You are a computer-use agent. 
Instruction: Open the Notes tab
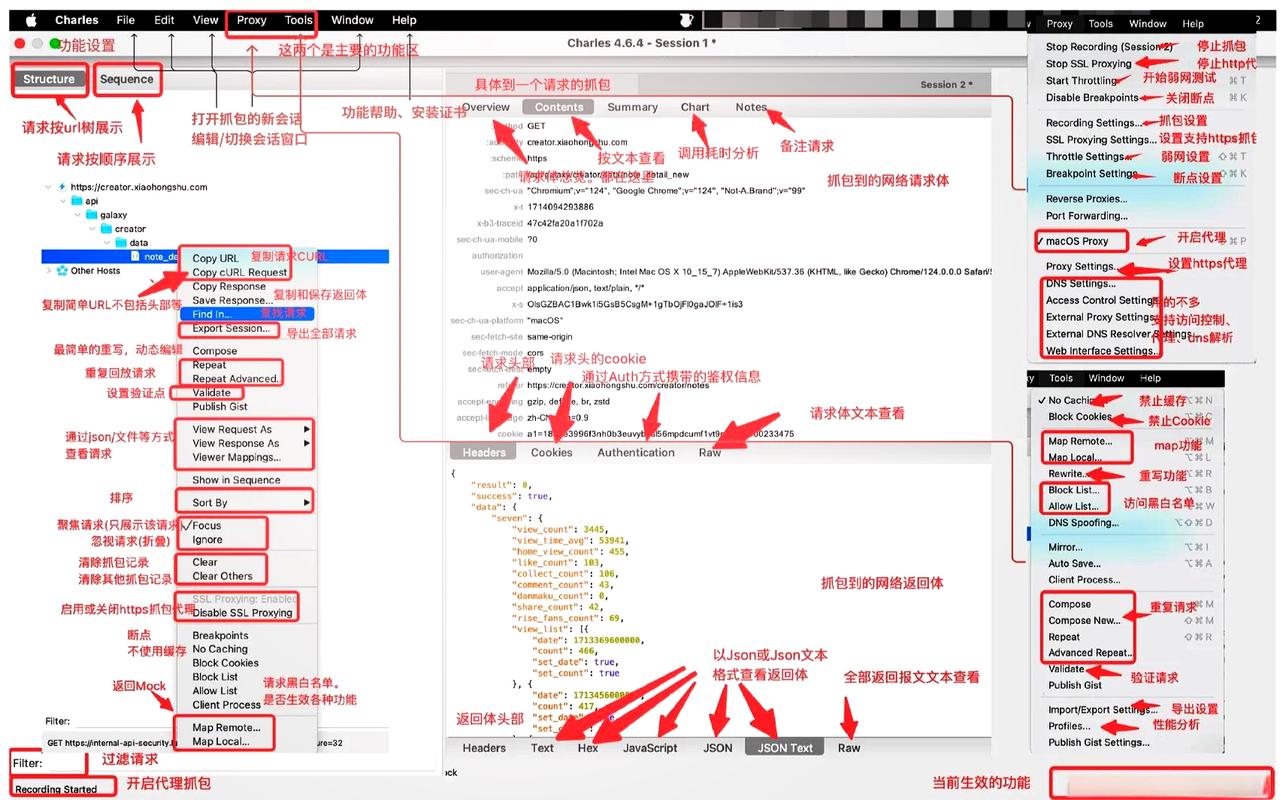point(751,107)
